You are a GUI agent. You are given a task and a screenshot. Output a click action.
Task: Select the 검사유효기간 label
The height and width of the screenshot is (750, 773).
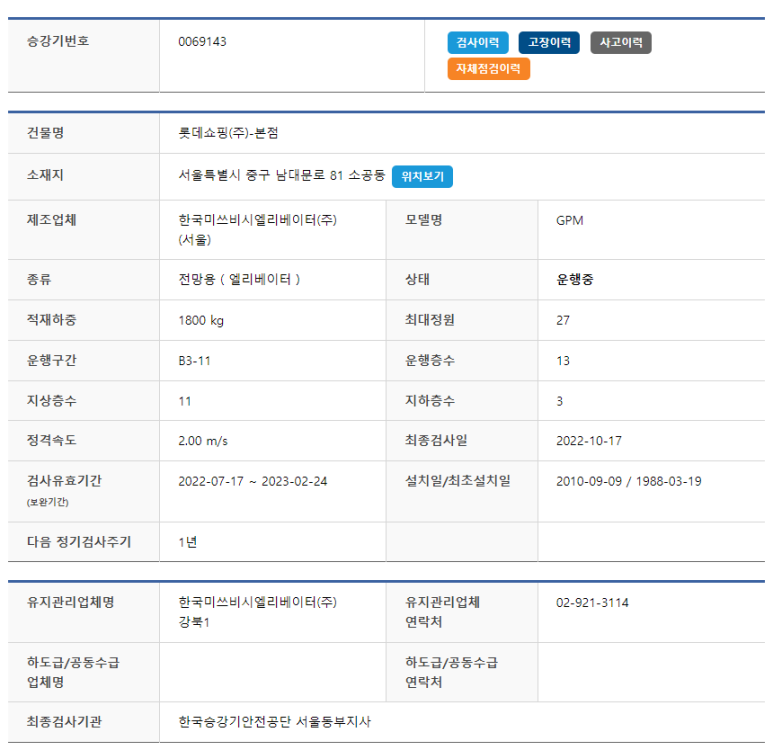(x=64, y=481)
